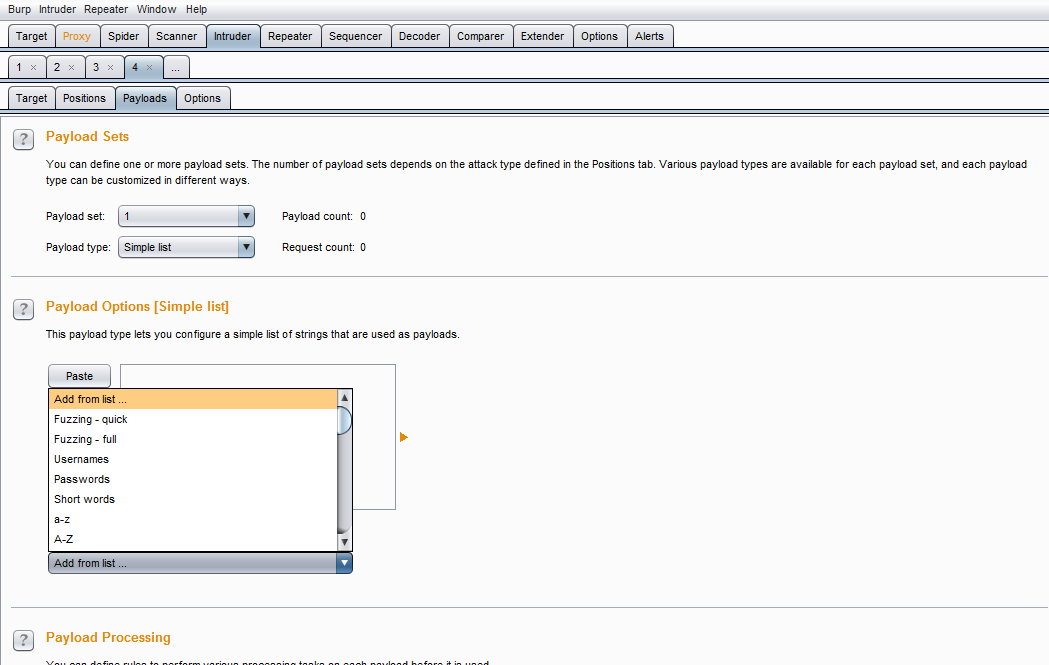The width and height of the screenshot is (1049, 665).
Task: Choose Short words from the list
Action: coord(193,499)
